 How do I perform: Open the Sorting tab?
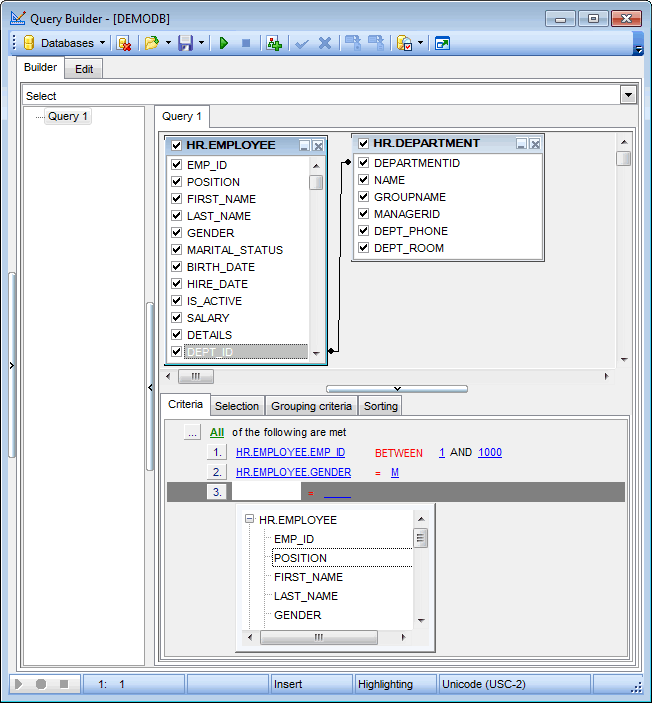pyautogui.click(x=381, y=406)
